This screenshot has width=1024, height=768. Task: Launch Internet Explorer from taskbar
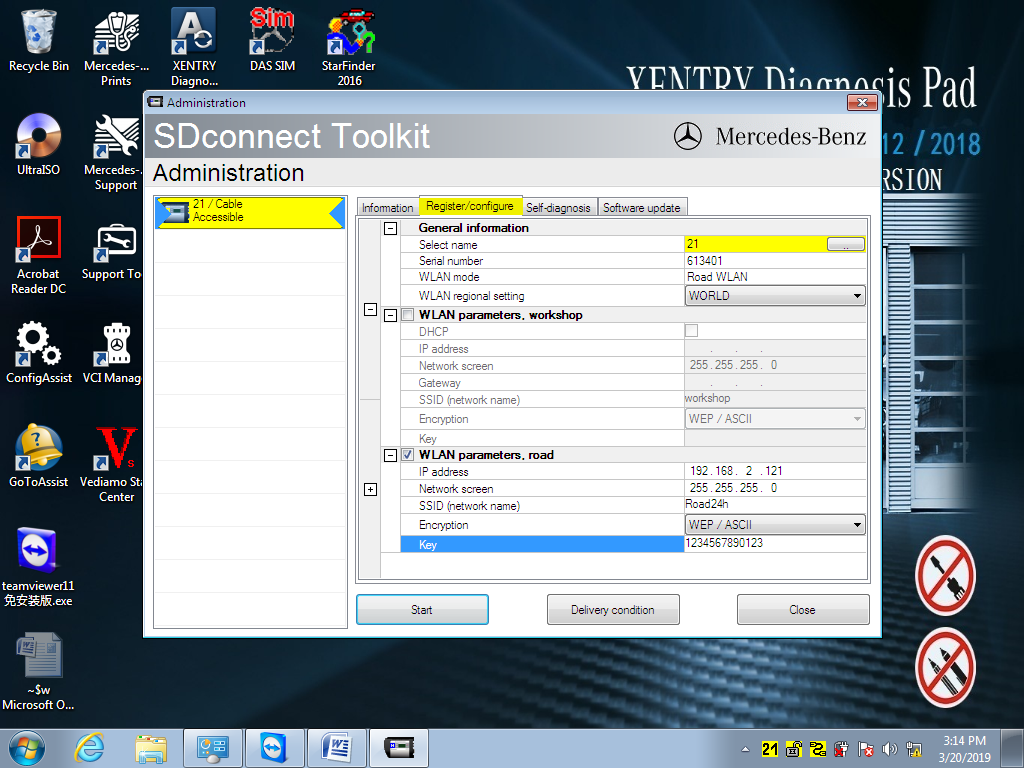(89, 748)
